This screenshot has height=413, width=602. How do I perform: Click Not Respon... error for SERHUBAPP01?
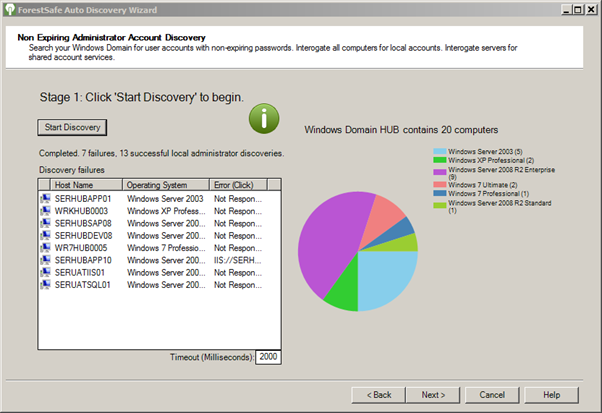click(238, 199)
